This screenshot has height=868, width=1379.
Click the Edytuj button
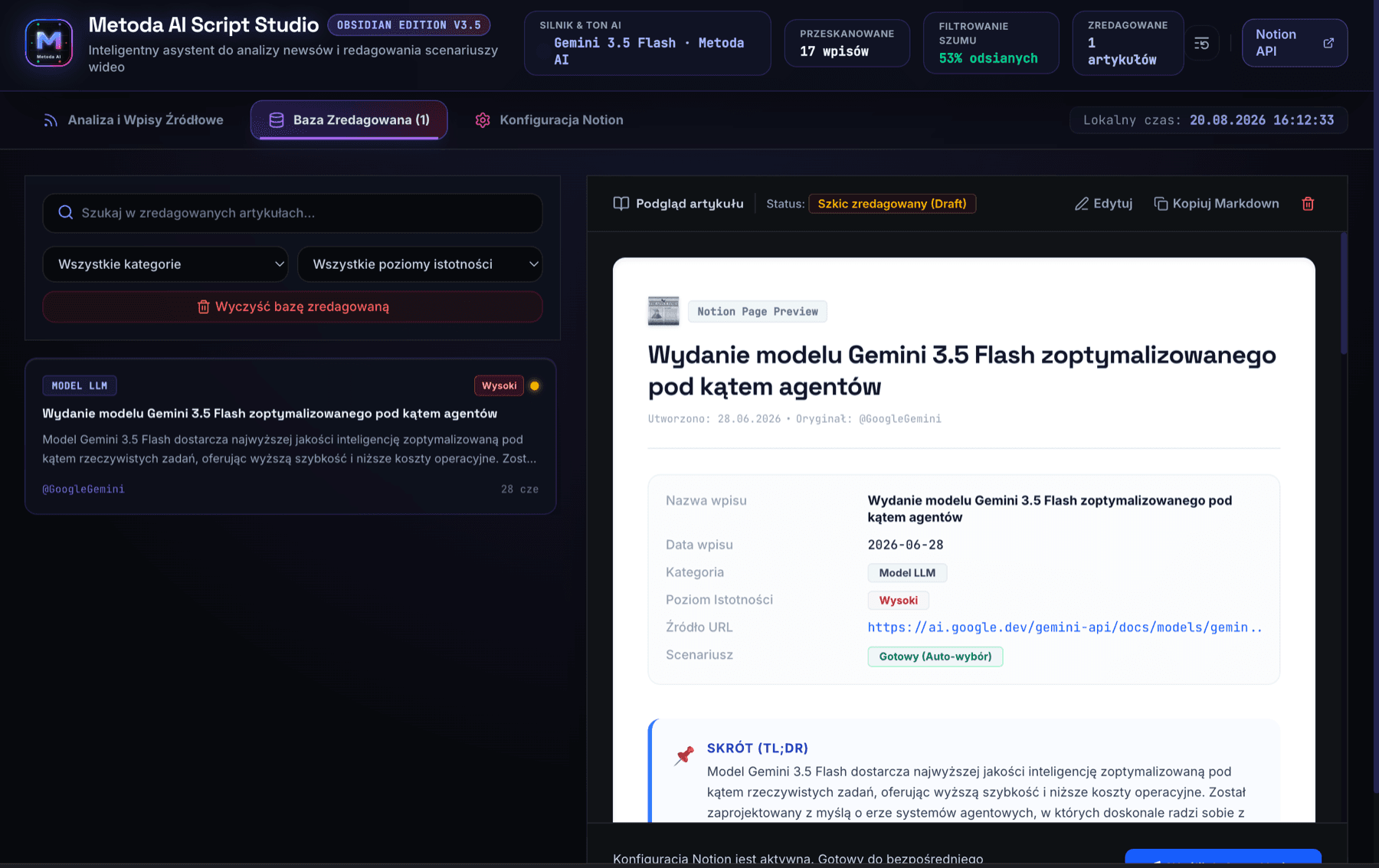(1103, 204)
